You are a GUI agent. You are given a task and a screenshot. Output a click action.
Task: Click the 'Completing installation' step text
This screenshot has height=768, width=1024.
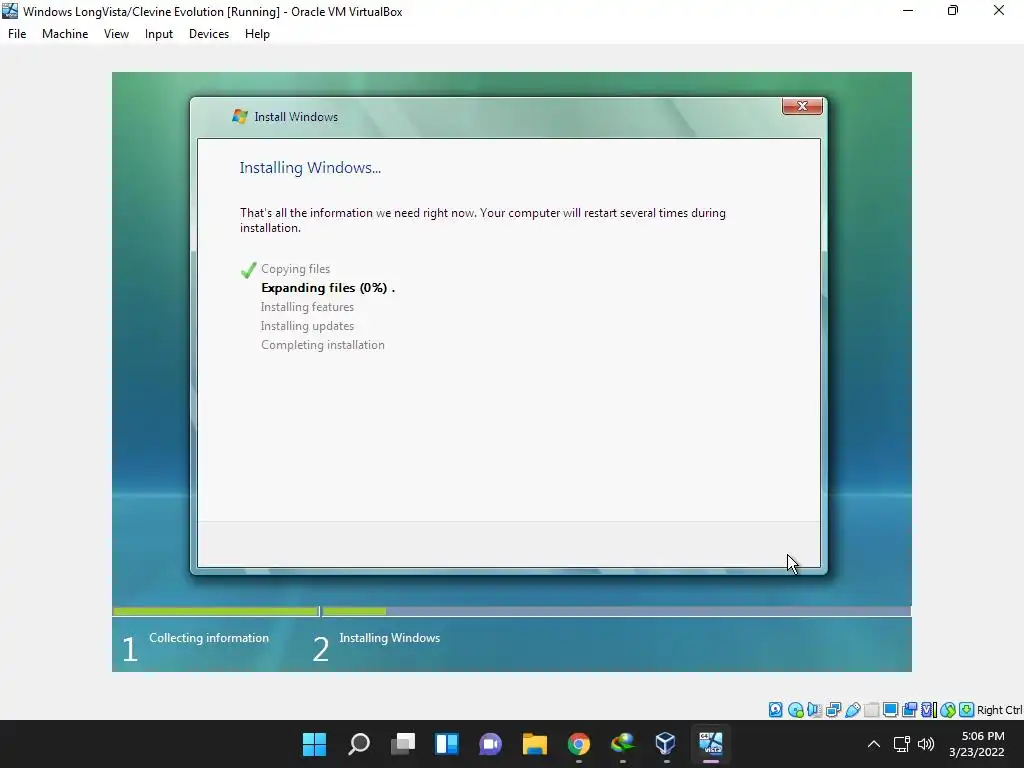pyautogui.click(x=323, y=345)
